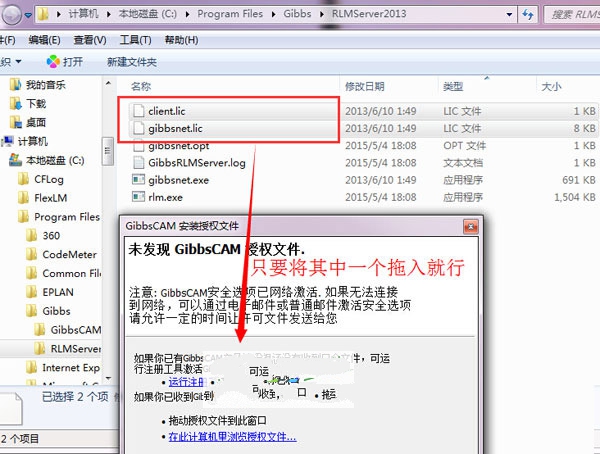Expand the arrow after Program Files breadcrumb
The height and width of the screenshot is (454, 600).
[x=273, y=15]
